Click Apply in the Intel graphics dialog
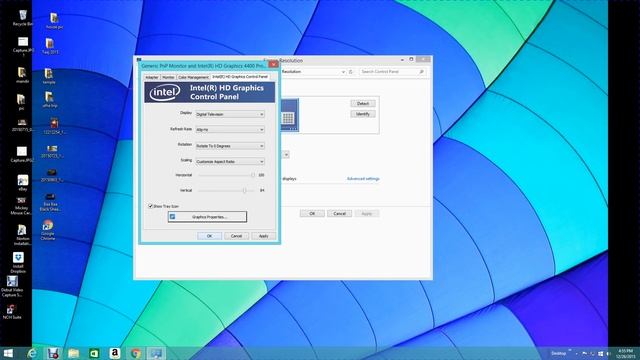The width and height of the screenshot is (640, 360). pyautogui.click(x=264, y=236)
